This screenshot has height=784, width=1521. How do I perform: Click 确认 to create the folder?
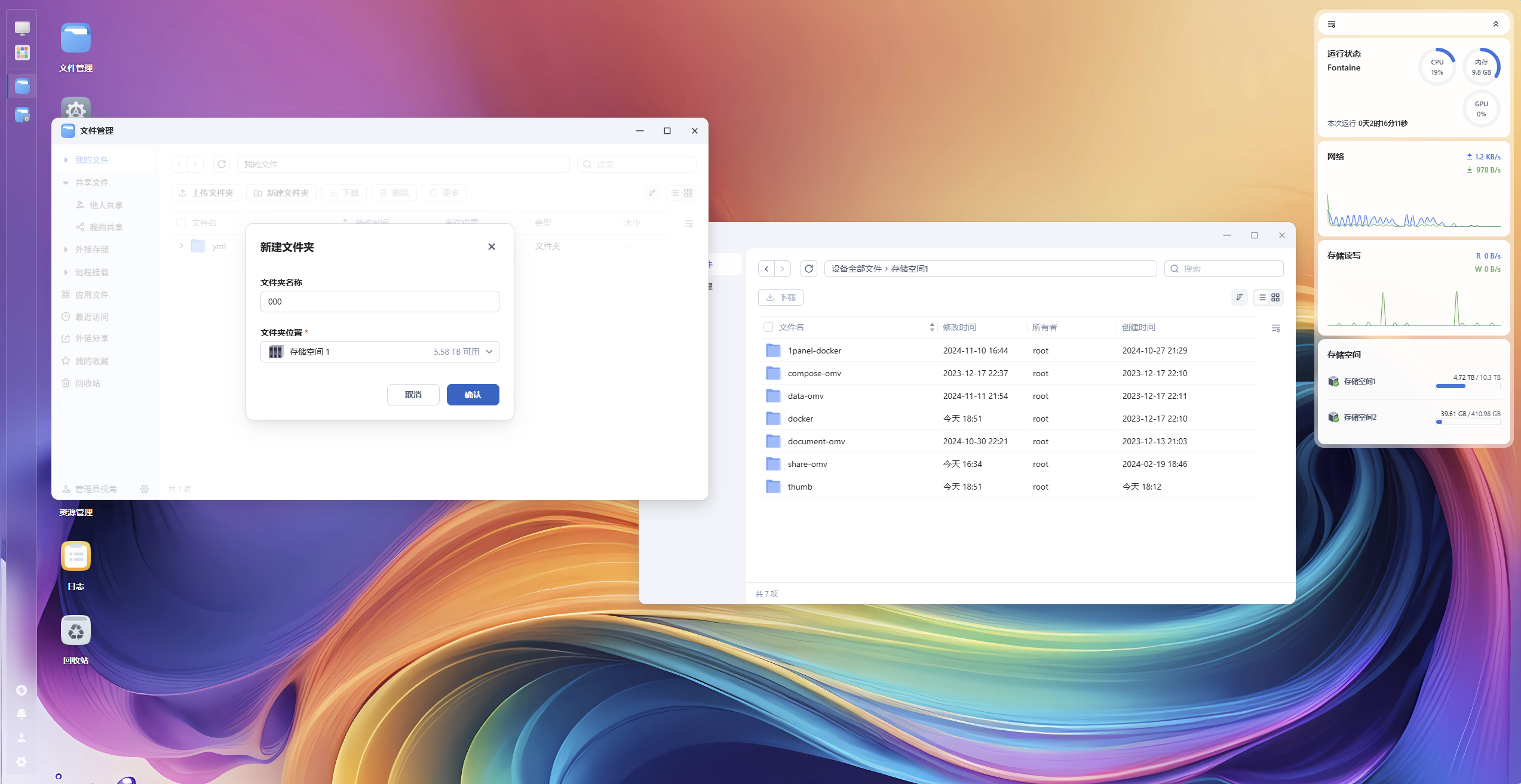[x=473, y=395]
